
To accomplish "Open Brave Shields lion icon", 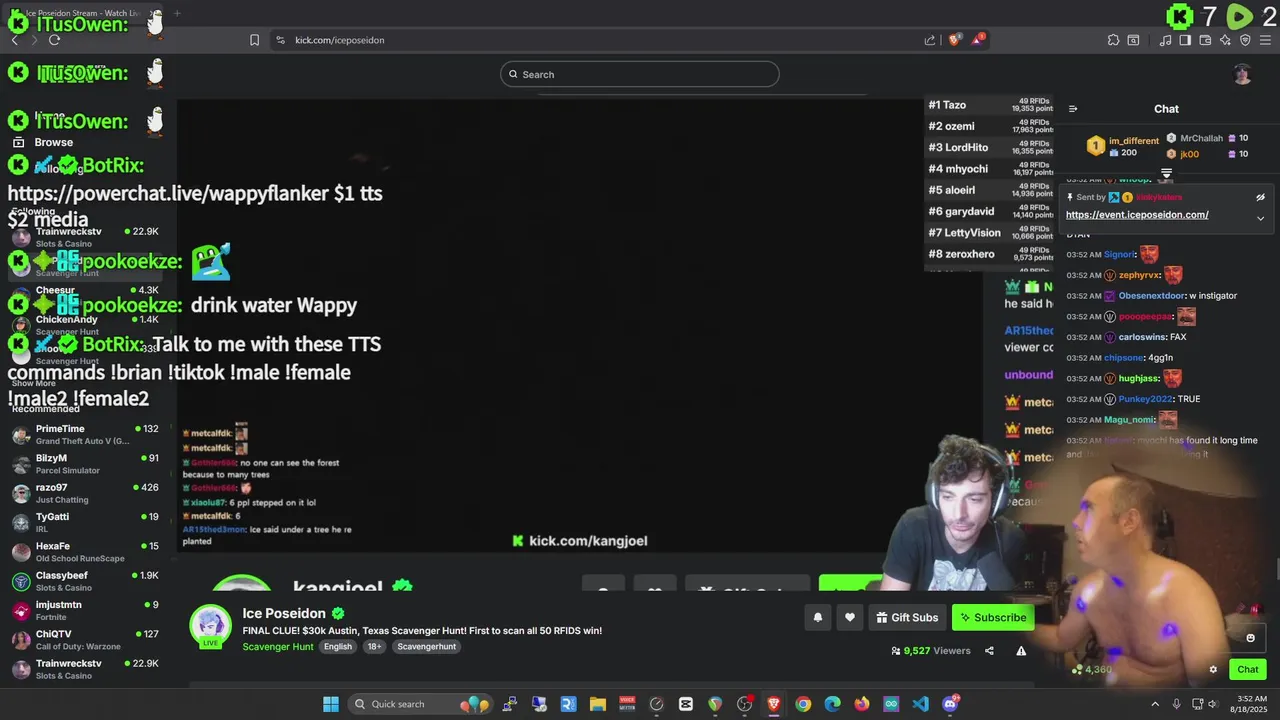I will tap(955, 40).
